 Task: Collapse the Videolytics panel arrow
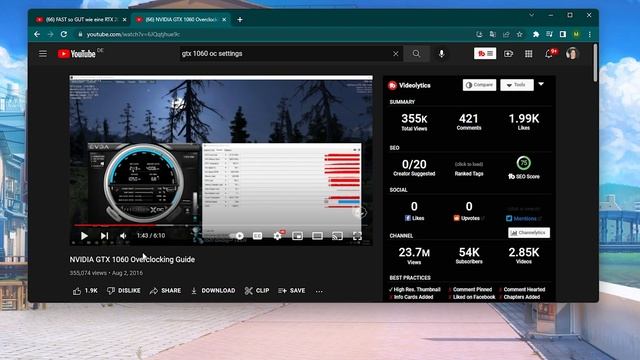tap(541, 84)
